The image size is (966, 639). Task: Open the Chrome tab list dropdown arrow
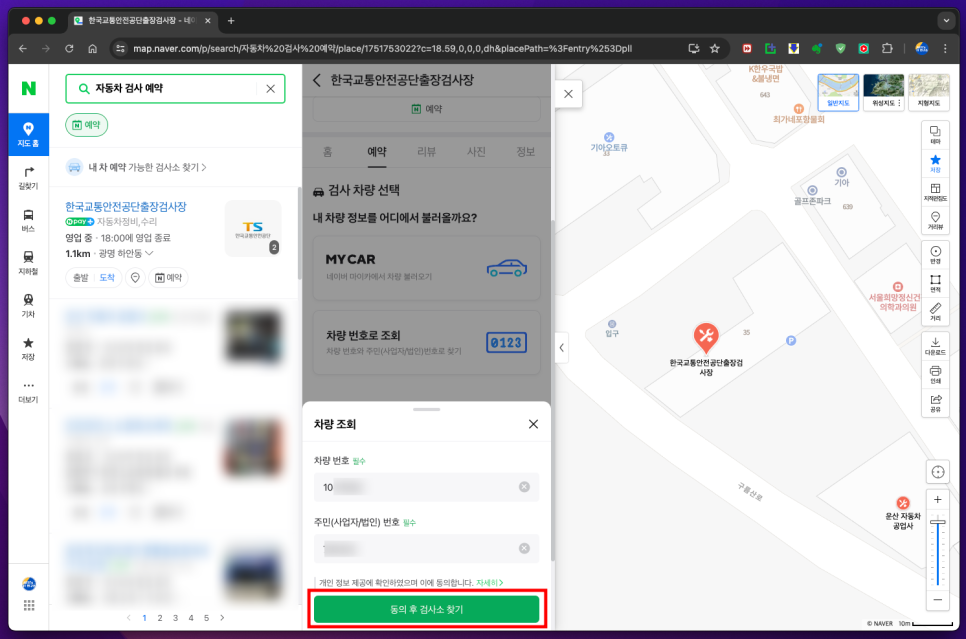tap(946, 20)
